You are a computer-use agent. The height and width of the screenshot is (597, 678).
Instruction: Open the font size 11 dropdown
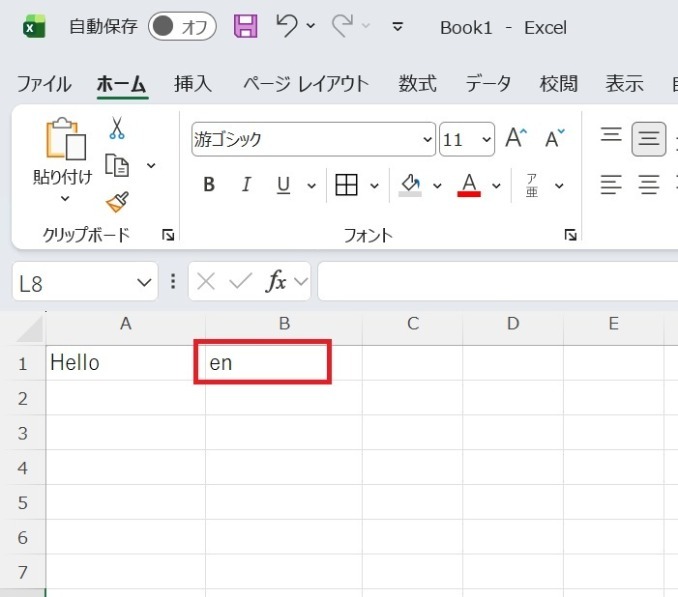pos(486,139)
